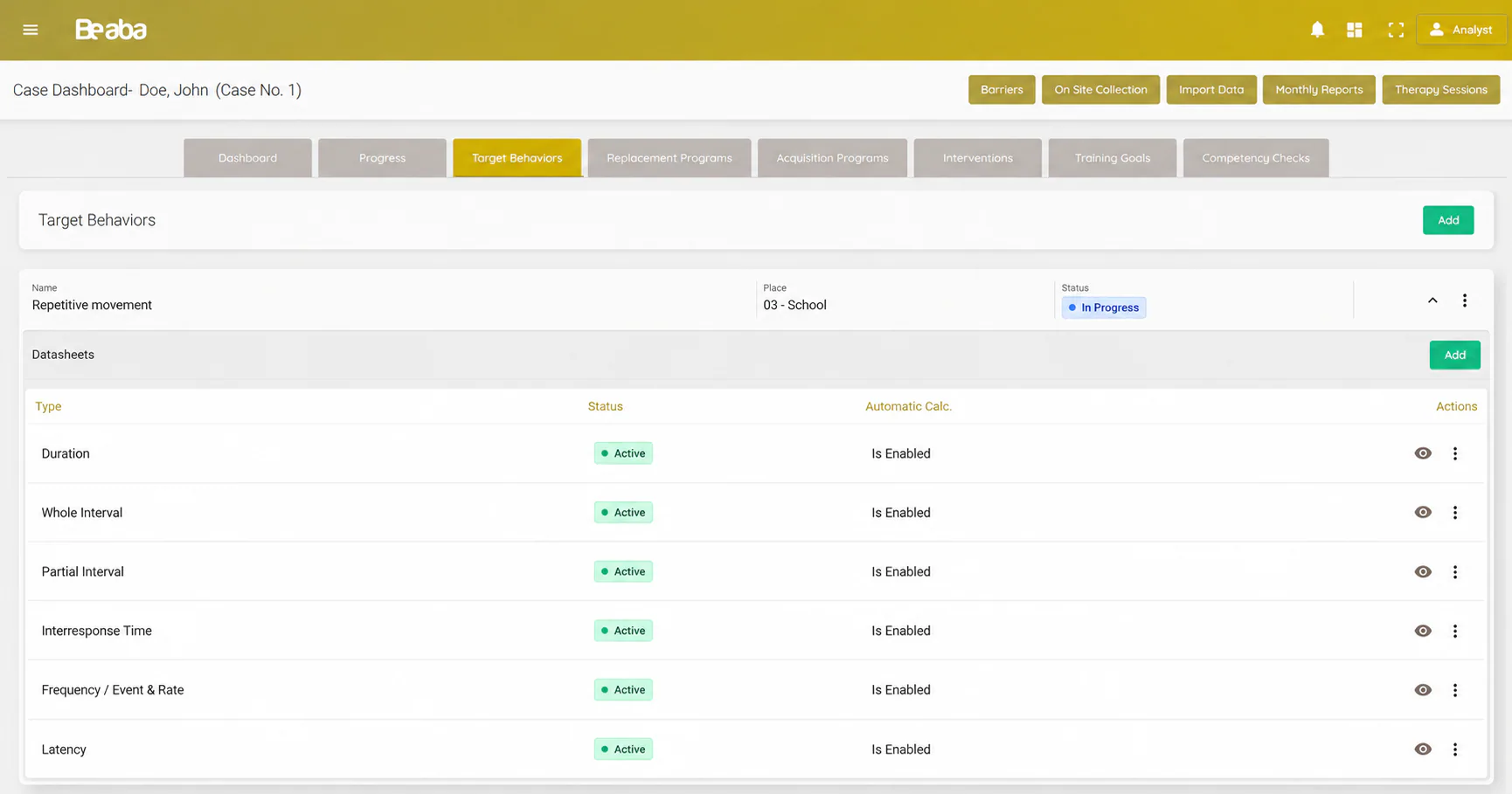Open Therapy Sessions

point(1440,90)
